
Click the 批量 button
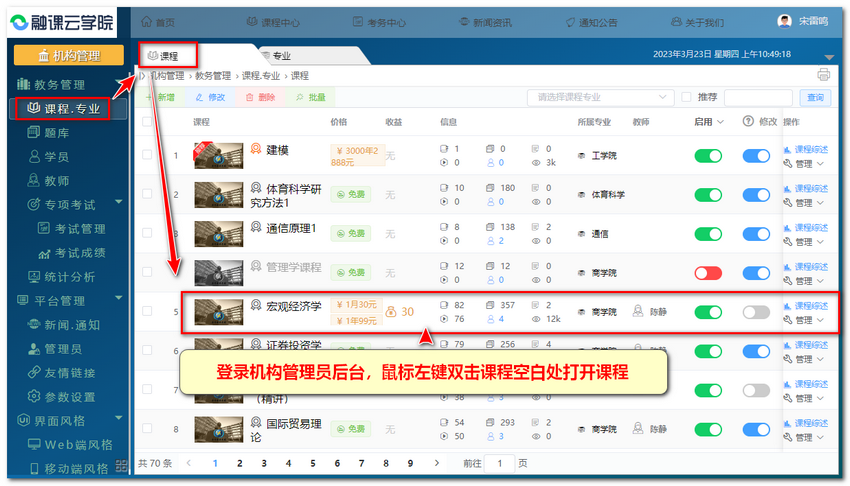tap(311, 98)
